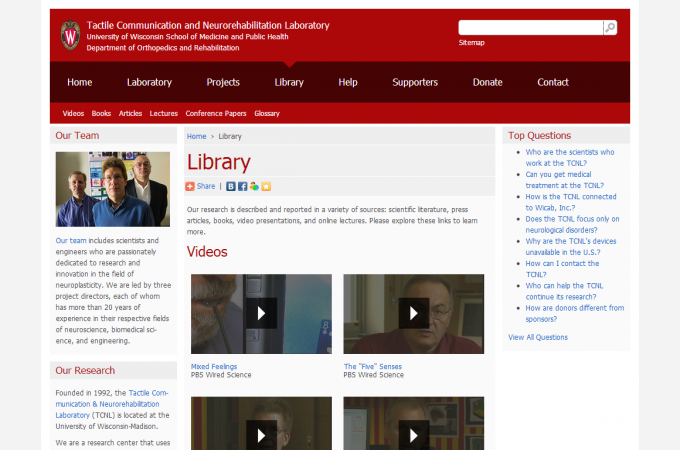Click View All Questions link

point(538,337)
